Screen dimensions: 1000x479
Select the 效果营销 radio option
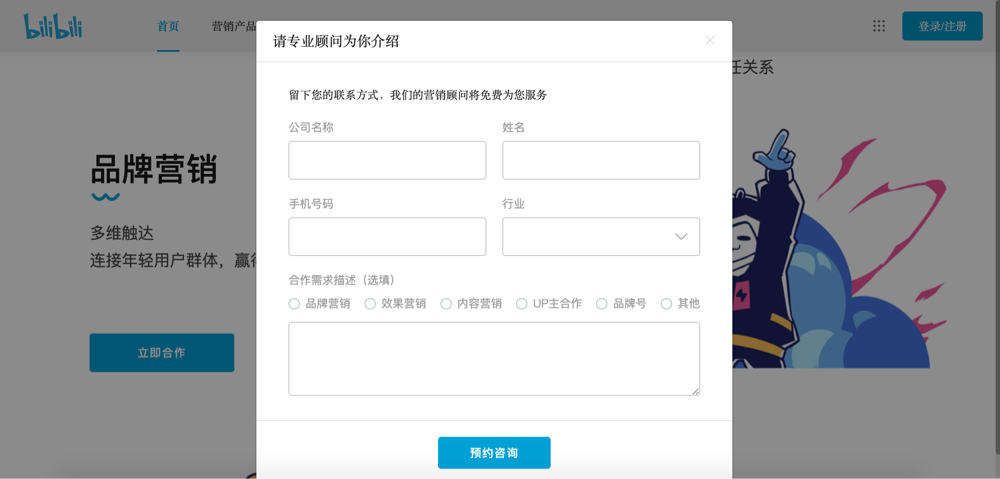(370, 304)
